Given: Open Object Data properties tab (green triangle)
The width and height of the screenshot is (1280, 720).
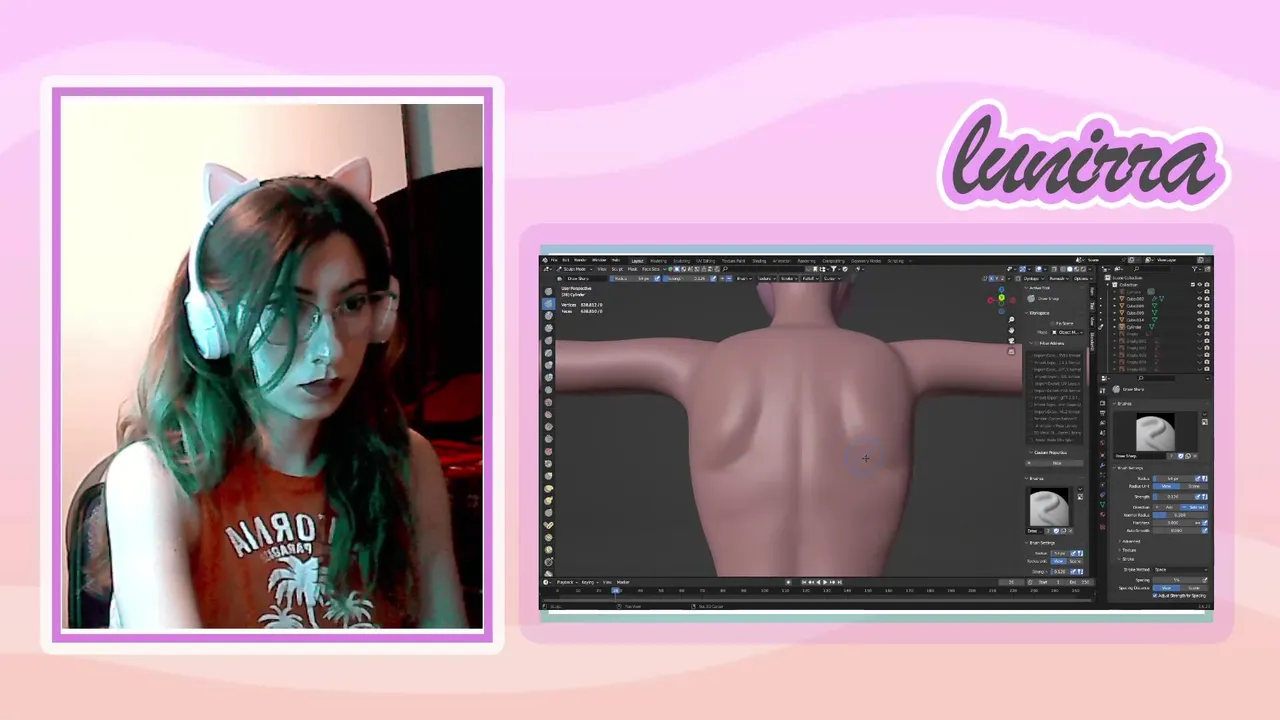Looking at the screenshot, I should 1102,505.
